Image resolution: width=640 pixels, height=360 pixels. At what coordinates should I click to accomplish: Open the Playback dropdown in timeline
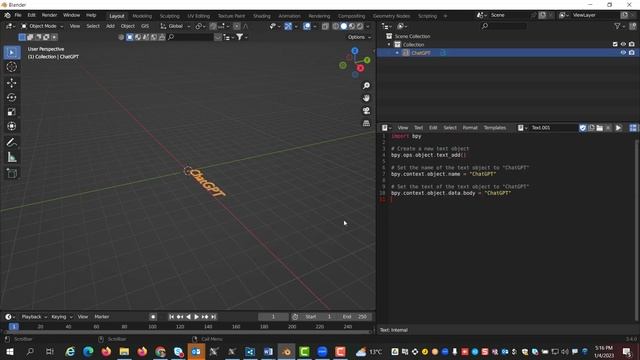[34, 317]
